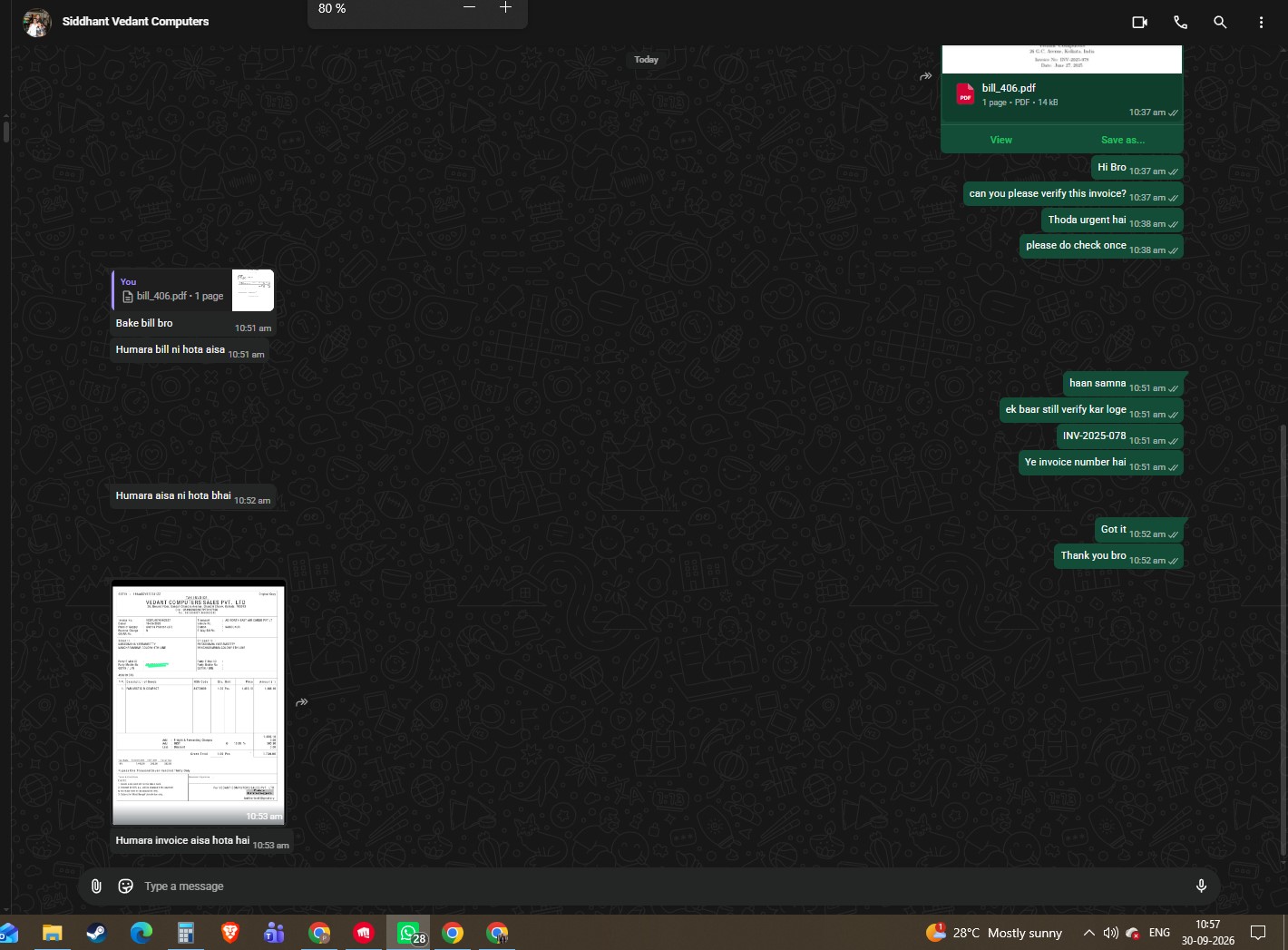Select 'can you please verify this invoice?' message
Image resolution: width=1288 pixels, height=950 pixels.
1073,194
